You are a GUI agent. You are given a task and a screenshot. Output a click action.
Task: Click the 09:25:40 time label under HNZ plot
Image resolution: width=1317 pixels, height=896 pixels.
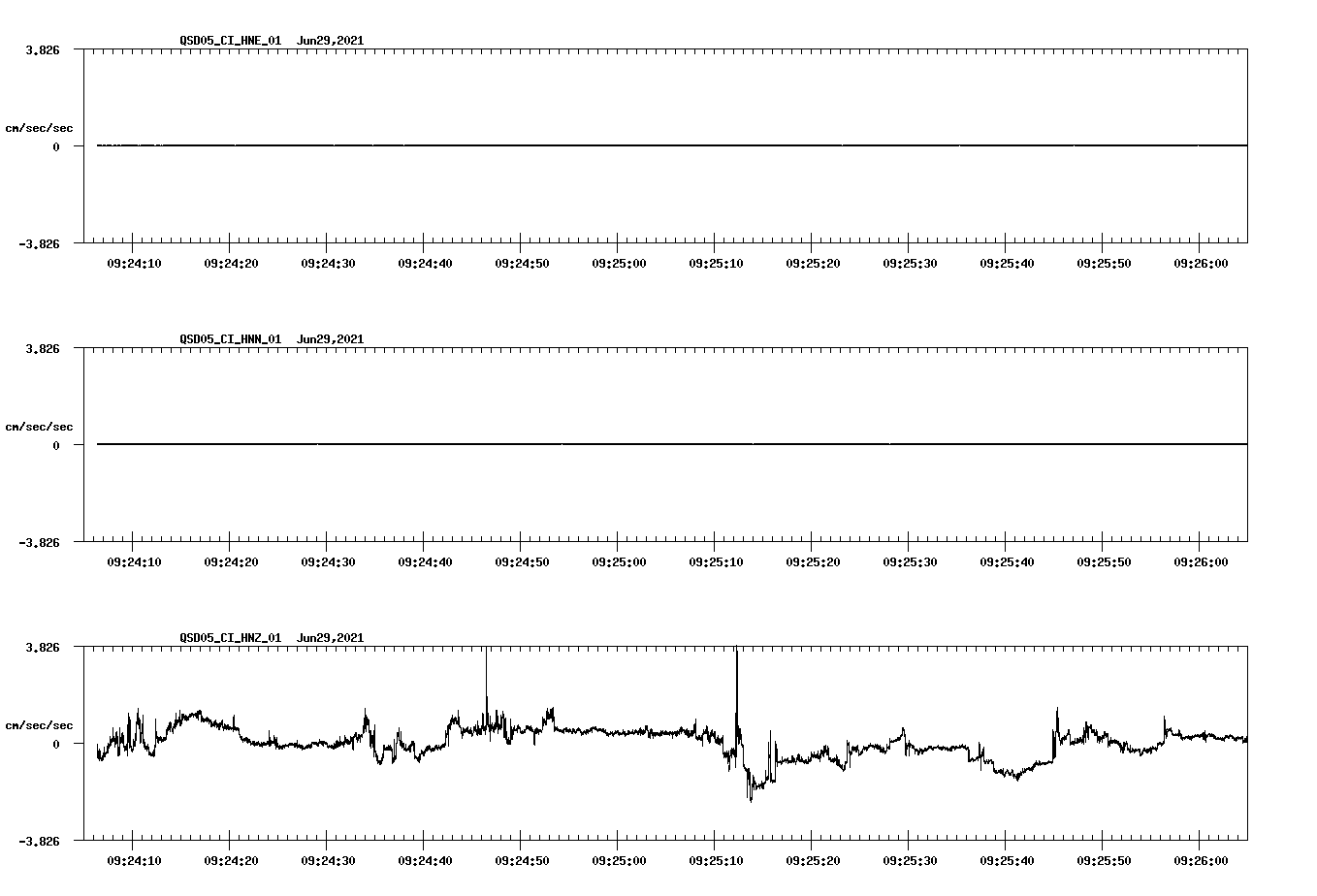(1007, 861)
